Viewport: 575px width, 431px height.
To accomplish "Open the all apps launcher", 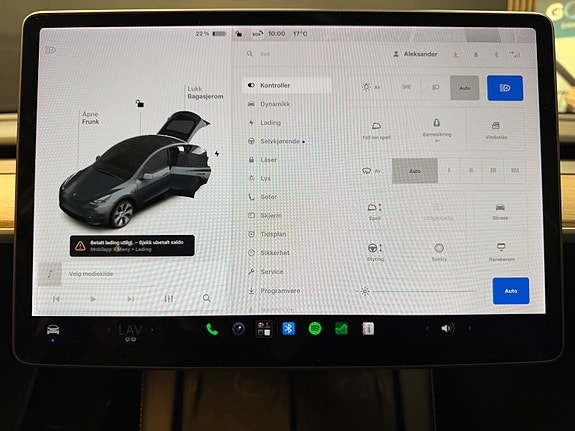I will [264, 329].
